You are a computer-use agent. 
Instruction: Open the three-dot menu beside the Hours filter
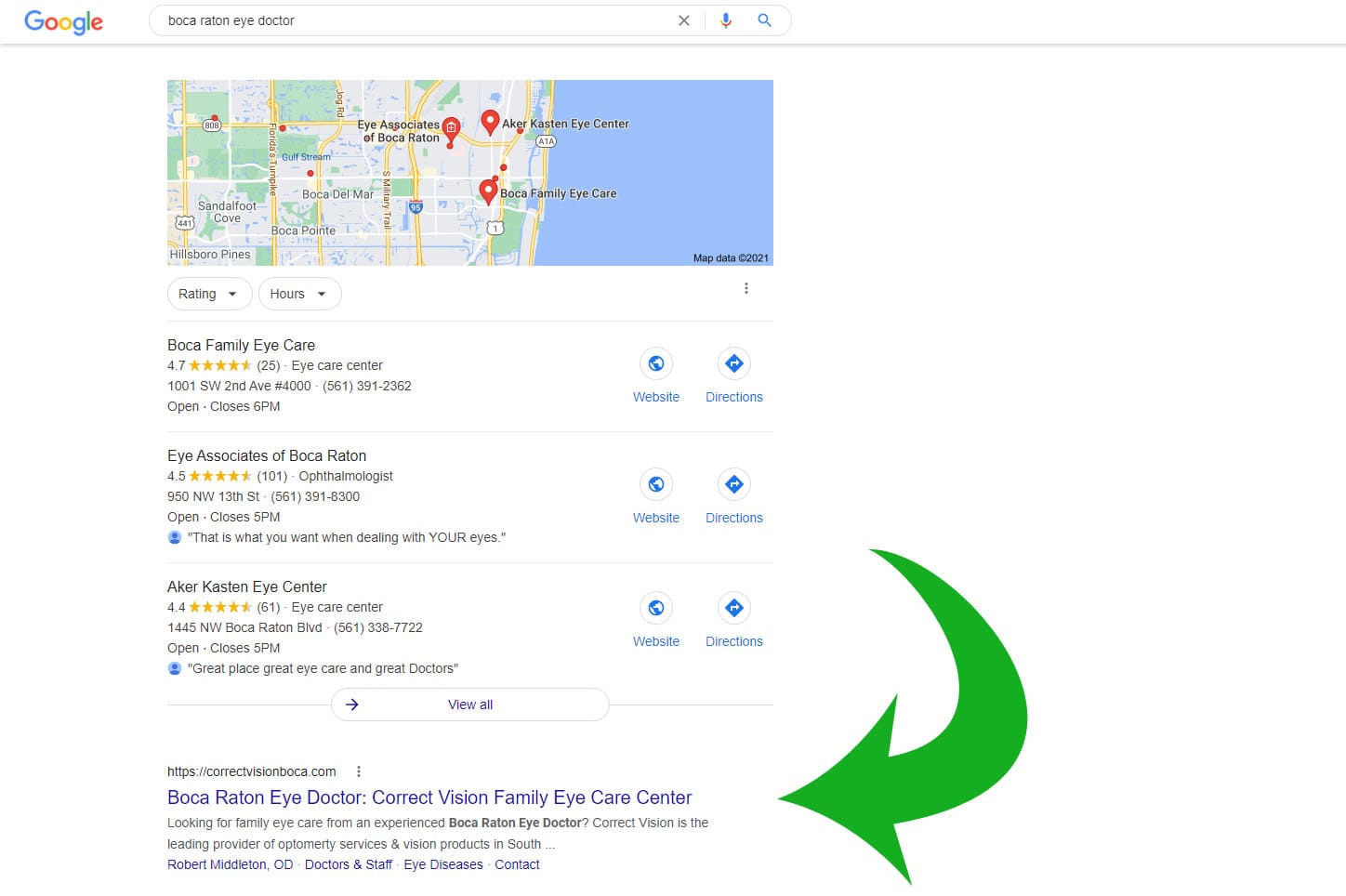[746, 288]
